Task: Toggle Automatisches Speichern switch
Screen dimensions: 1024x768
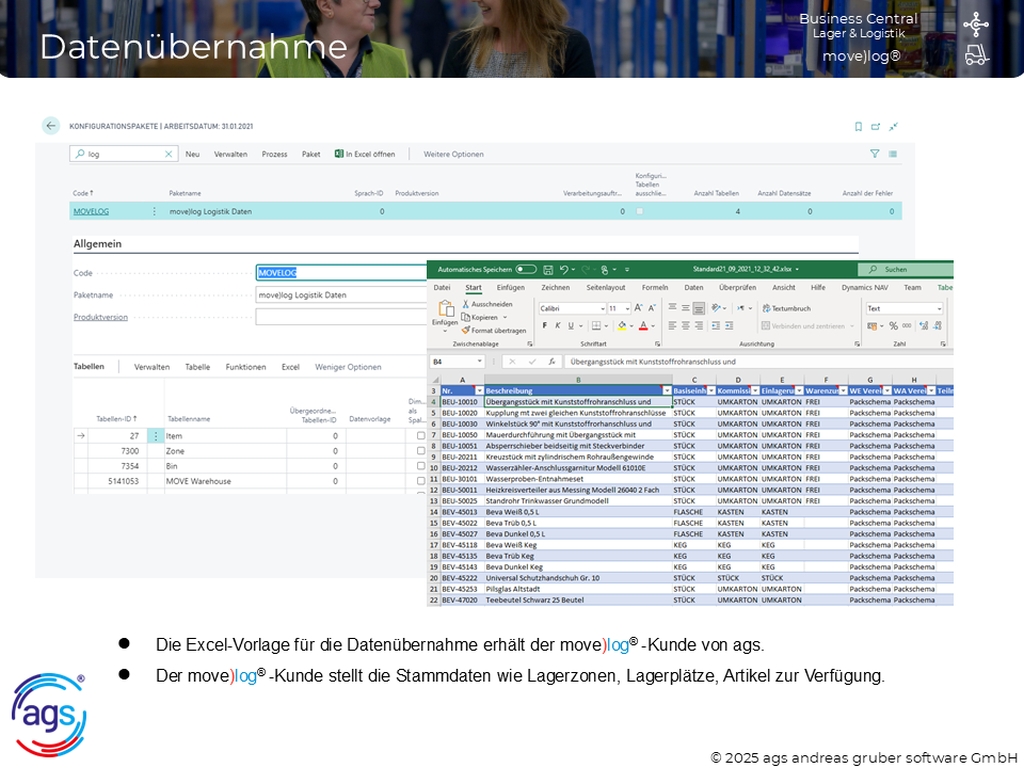Action: [x=525, y=269]
